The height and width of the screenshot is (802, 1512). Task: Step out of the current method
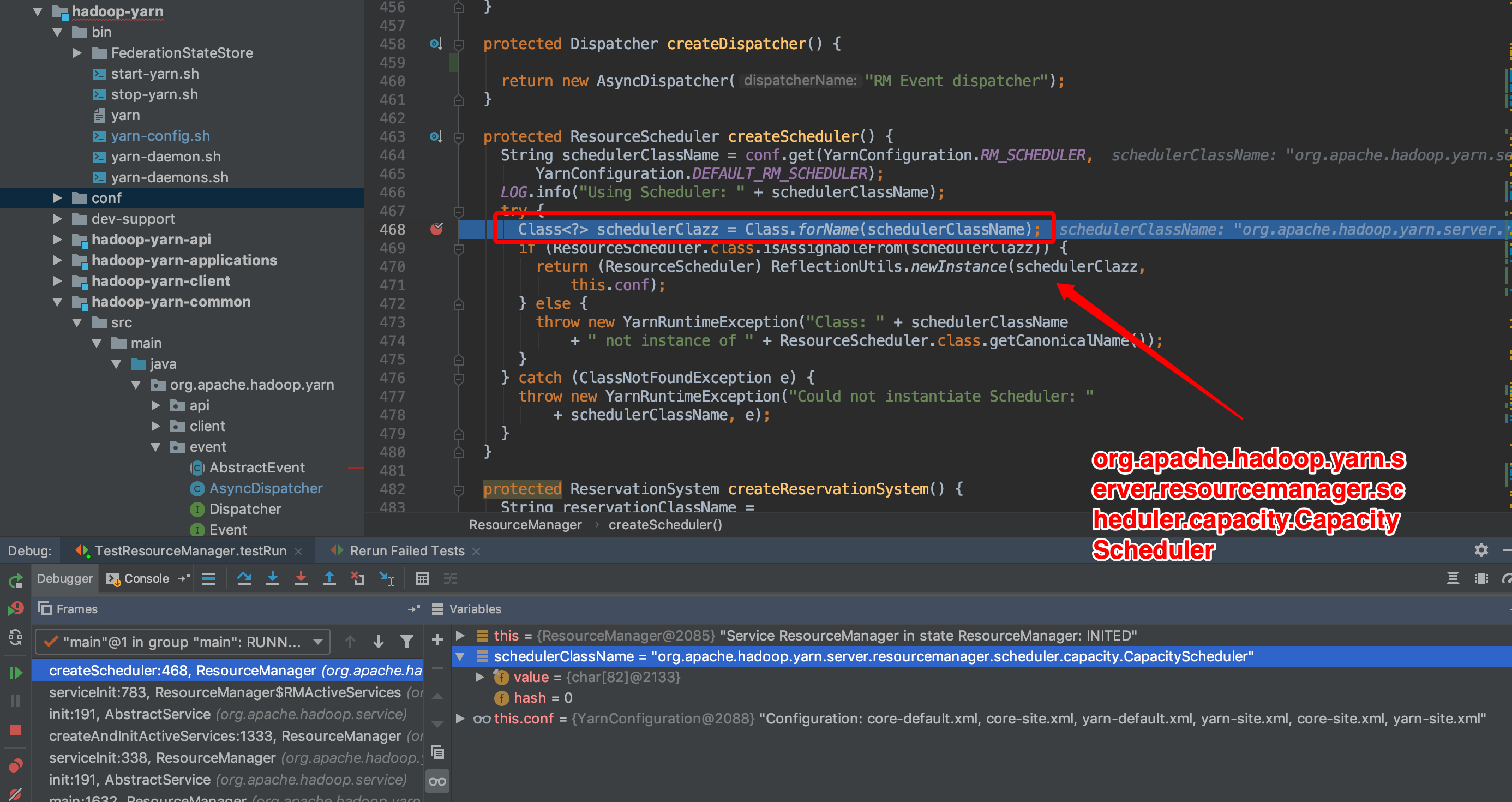(x=329, y=578)
